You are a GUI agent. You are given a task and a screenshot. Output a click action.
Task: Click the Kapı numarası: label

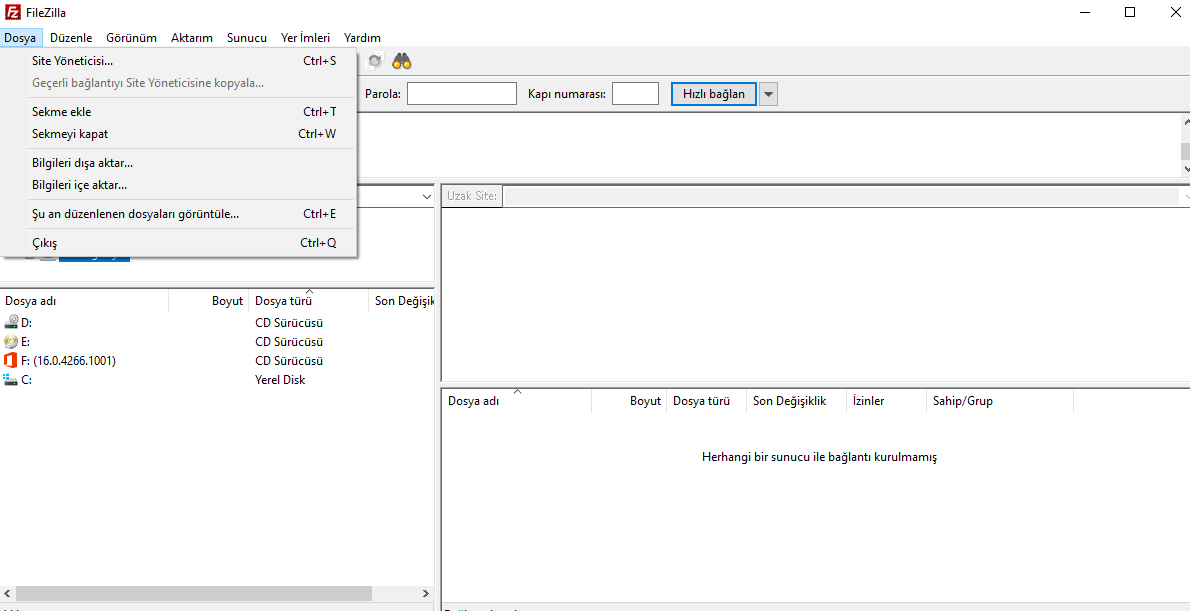pos(567,94)
